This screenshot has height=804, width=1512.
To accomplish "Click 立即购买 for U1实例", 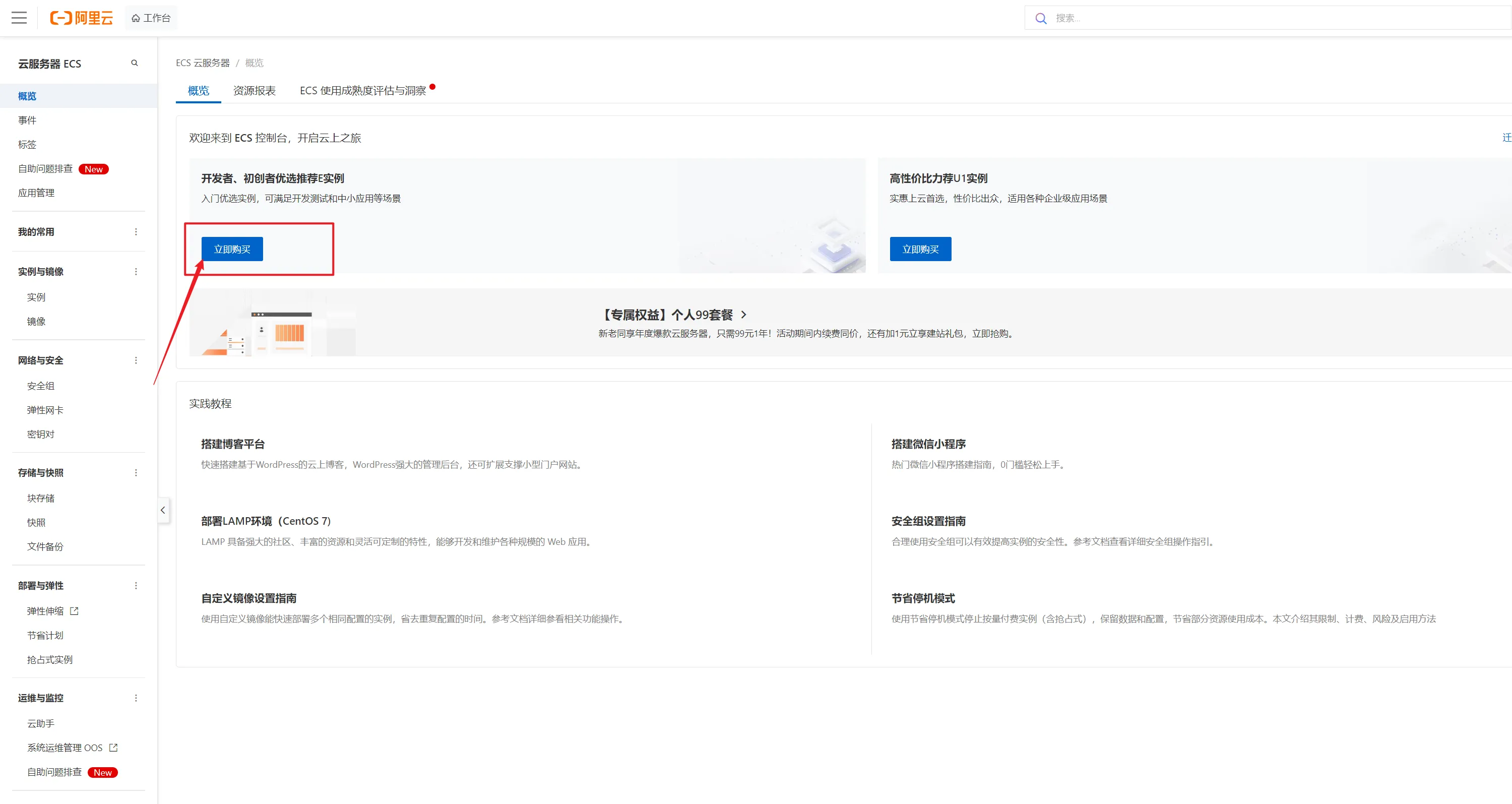I will [x=920, y=249].
